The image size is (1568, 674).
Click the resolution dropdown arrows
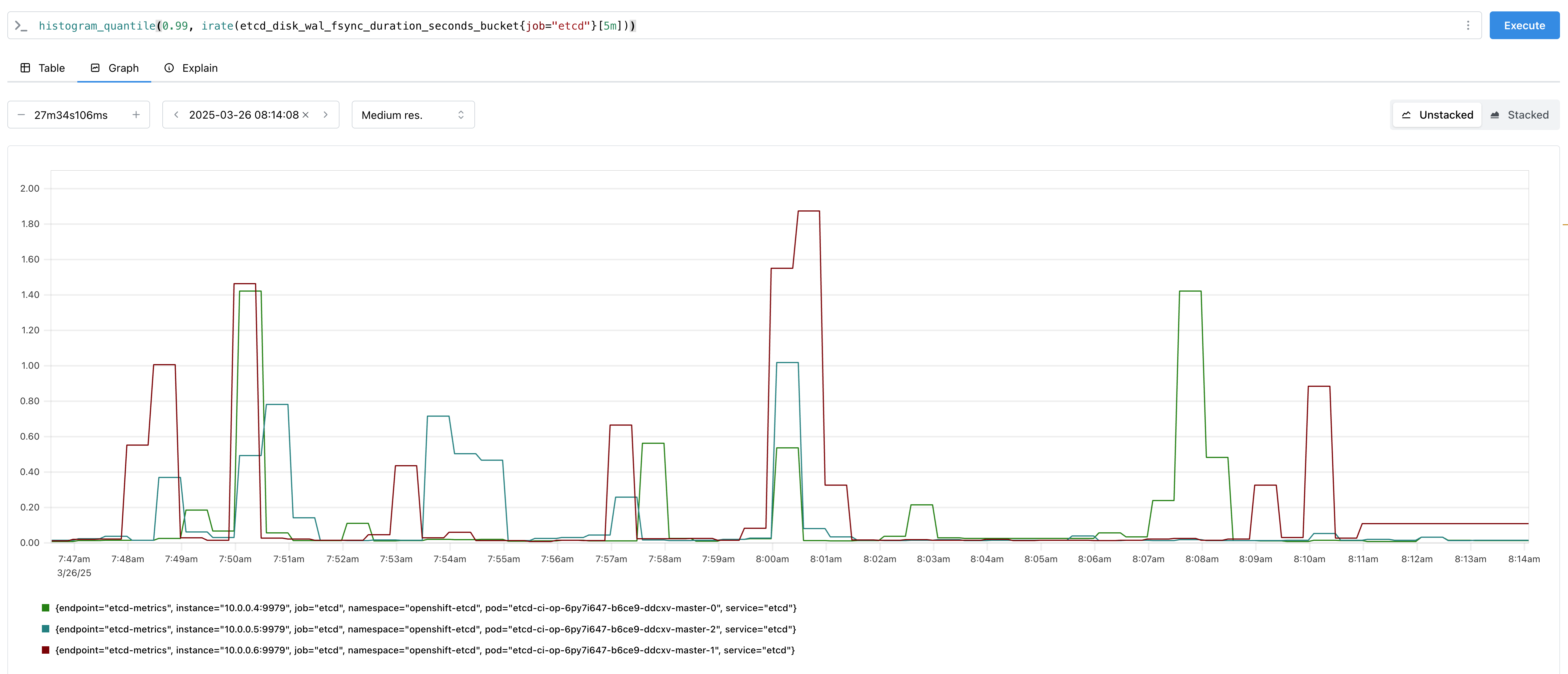pos(461,115)
